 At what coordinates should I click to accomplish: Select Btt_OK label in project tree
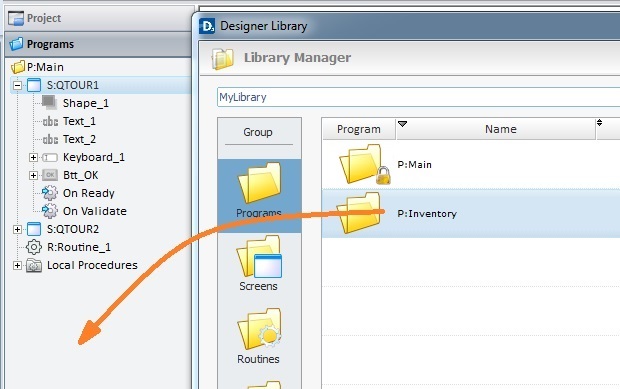pyautogui.click(x=80, y=175)
